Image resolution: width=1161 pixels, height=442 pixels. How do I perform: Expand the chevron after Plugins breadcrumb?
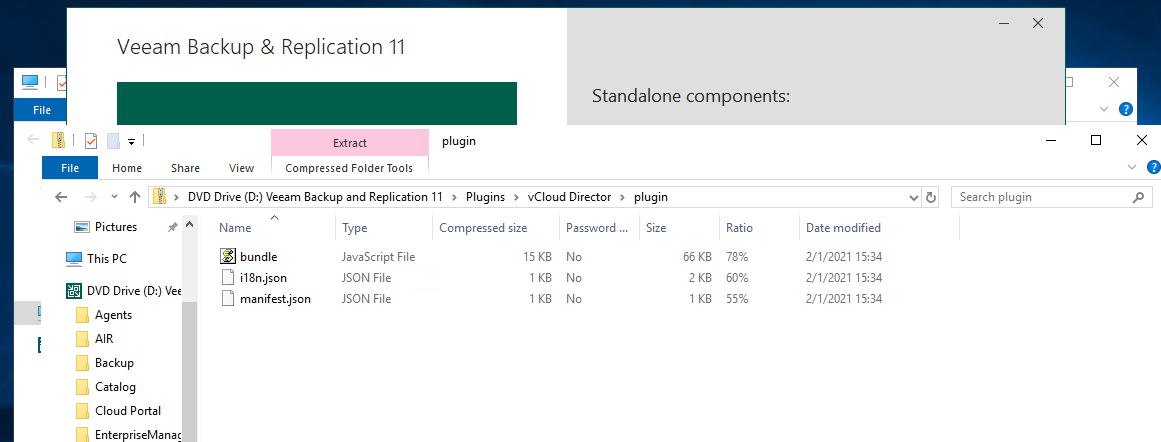[516, 198]
